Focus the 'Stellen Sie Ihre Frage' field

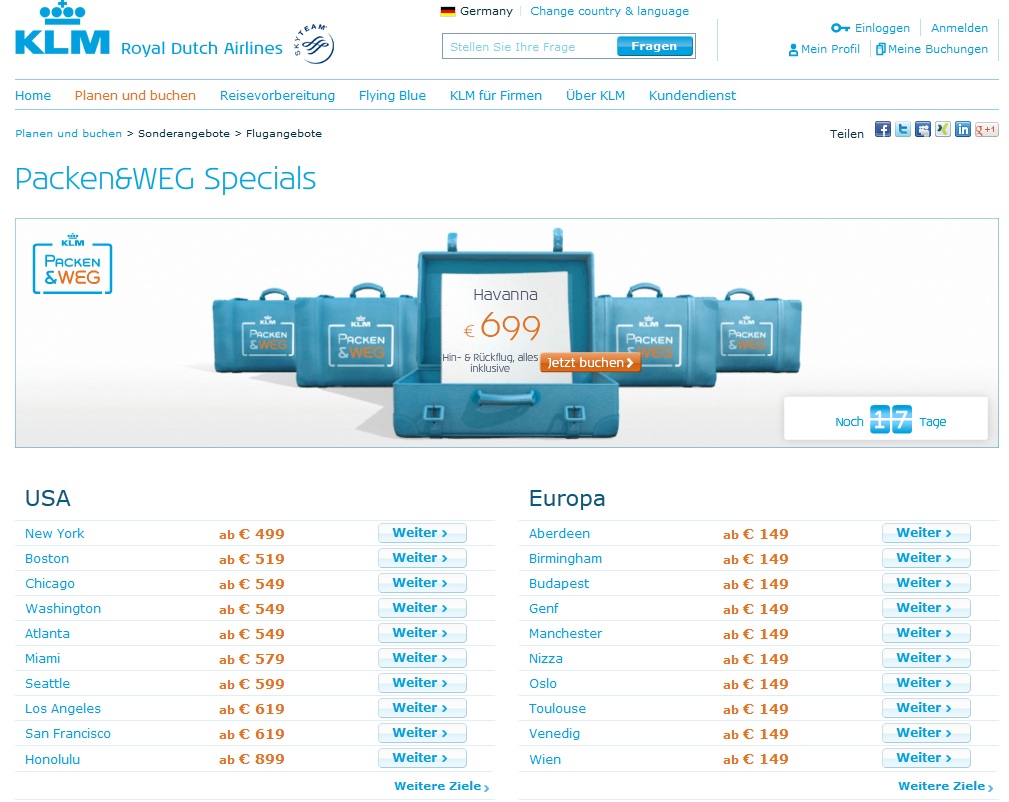[x=529, y=46]
